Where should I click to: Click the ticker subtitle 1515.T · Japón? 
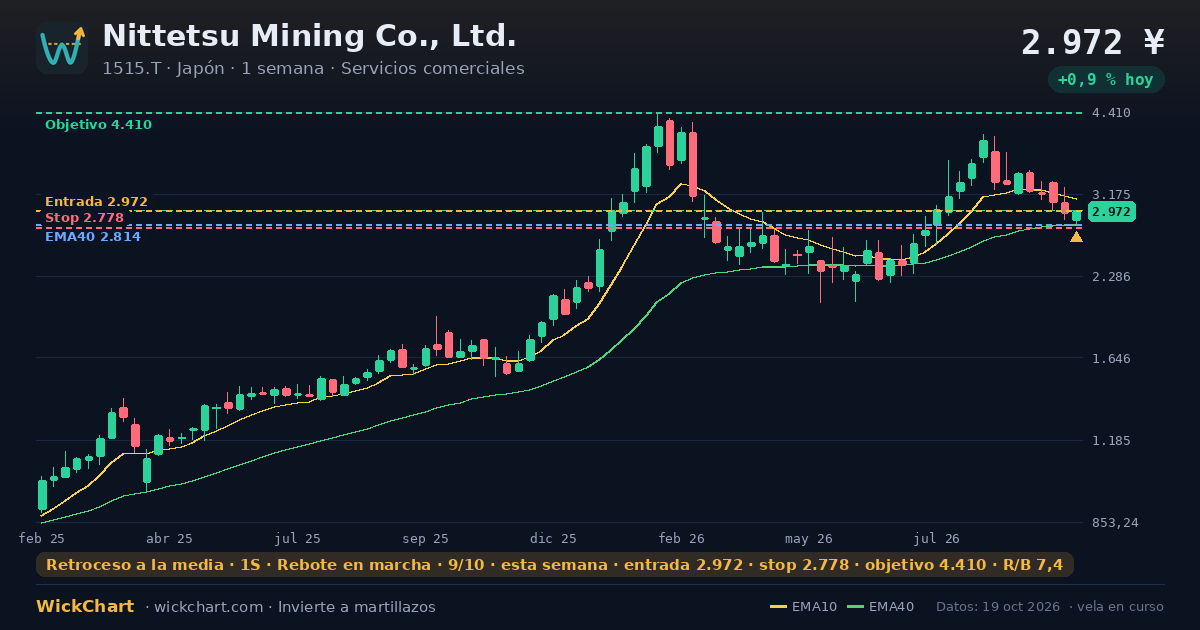164,69
